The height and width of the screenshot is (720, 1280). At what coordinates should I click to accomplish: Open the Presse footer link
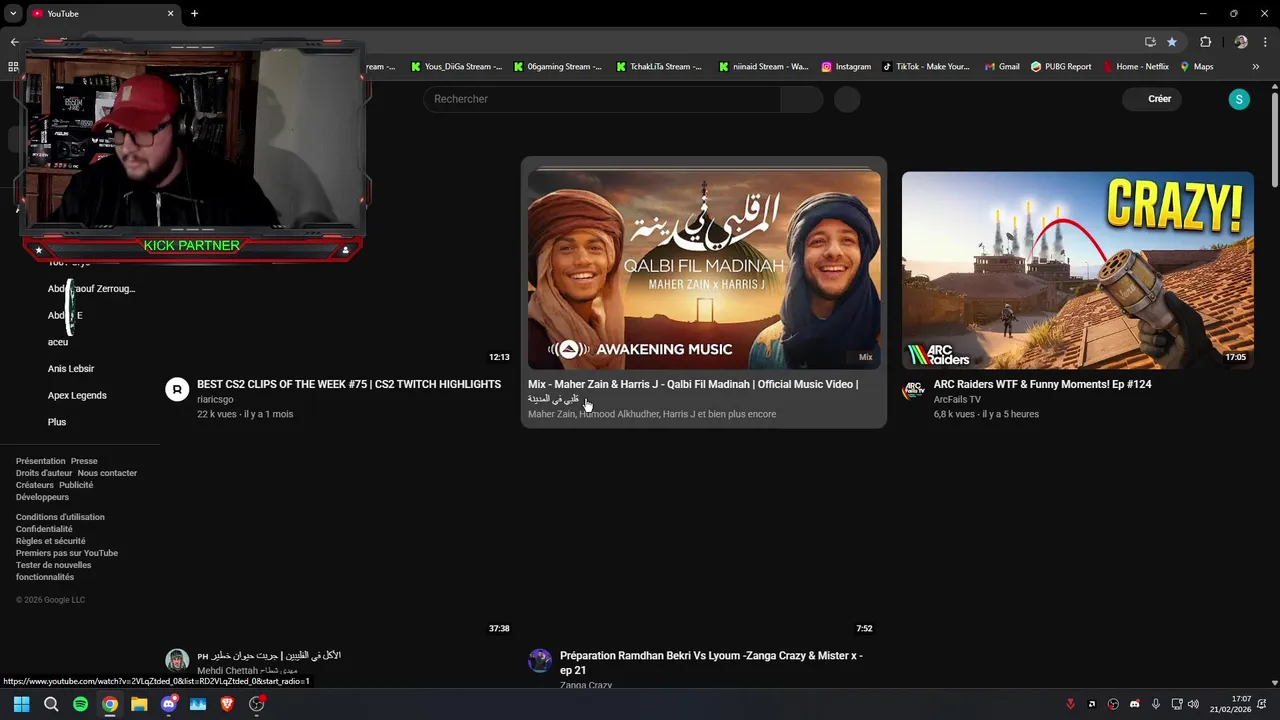(84, 461)
